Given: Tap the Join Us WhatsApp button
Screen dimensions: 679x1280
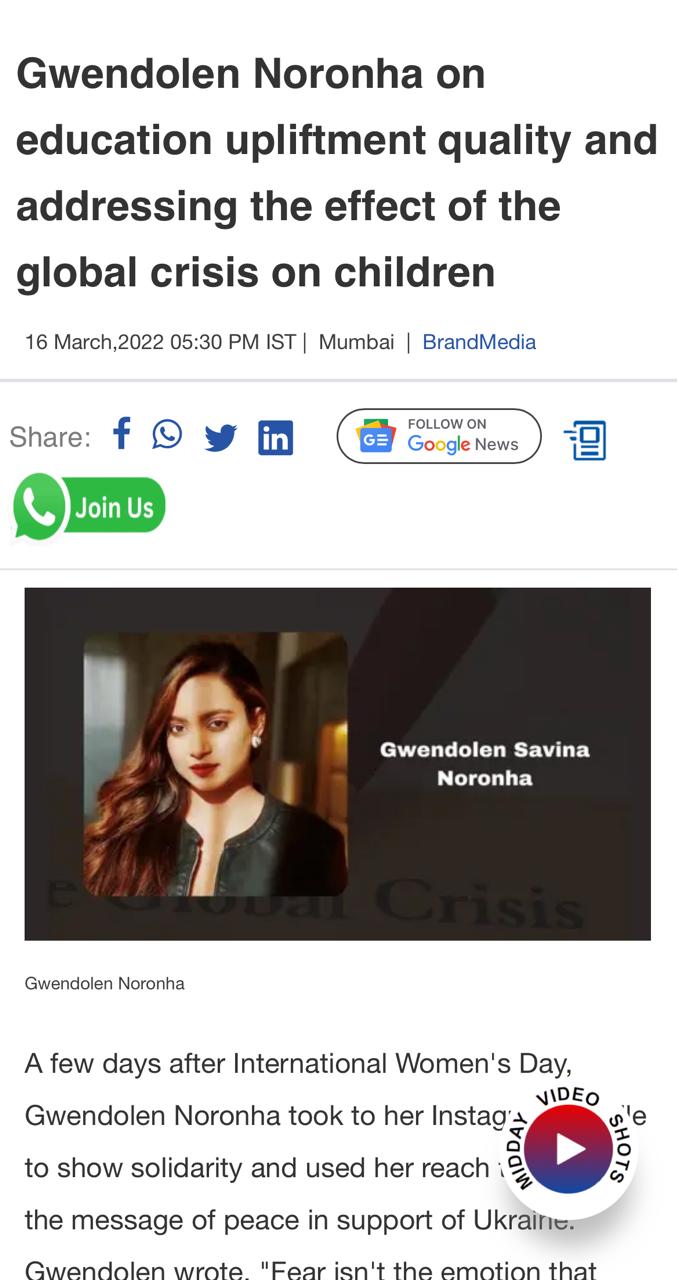Looking at the screenshot, I should 89,507.
